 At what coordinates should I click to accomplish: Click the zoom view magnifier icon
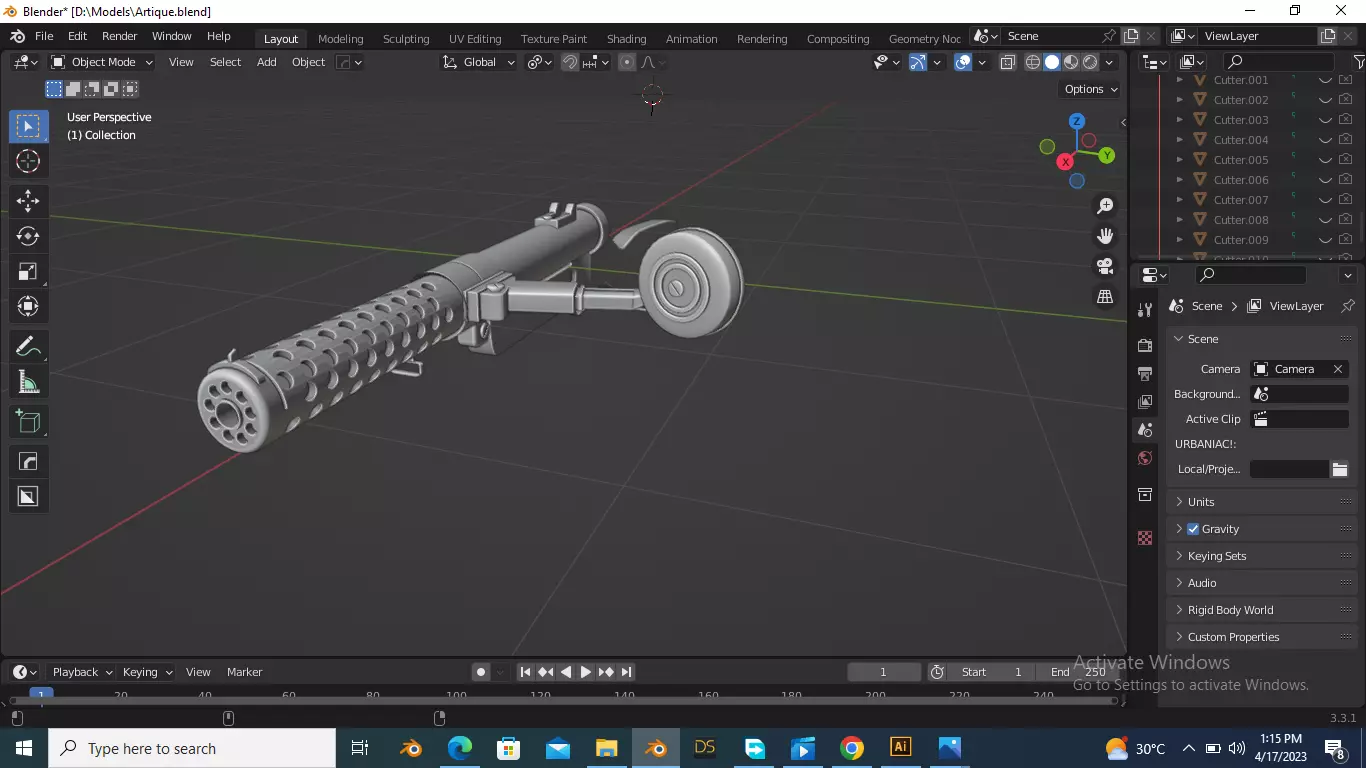(1105, 206)
